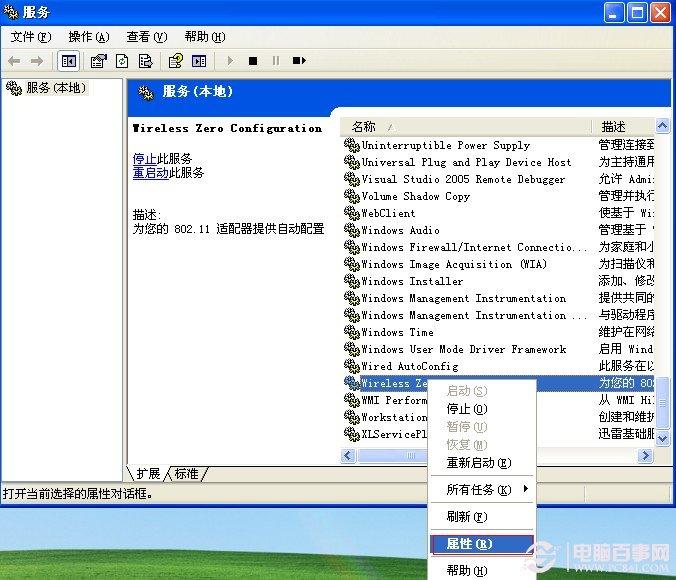Click gear icon of WebClient service

(x=352, y=213)
